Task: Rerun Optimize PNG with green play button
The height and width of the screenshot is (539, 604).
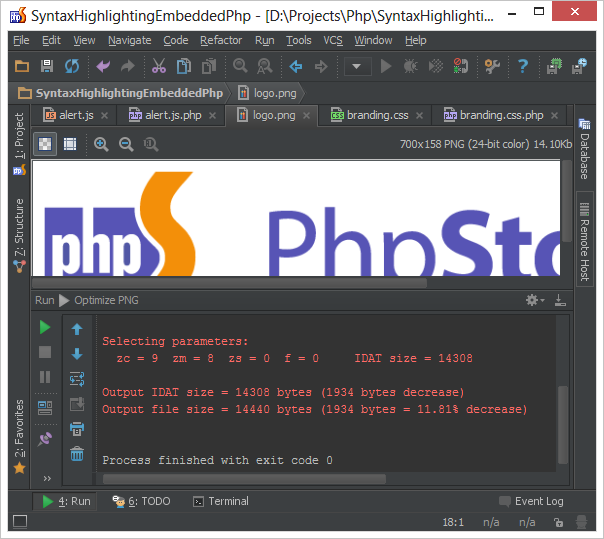Action: tap(45, 327)
